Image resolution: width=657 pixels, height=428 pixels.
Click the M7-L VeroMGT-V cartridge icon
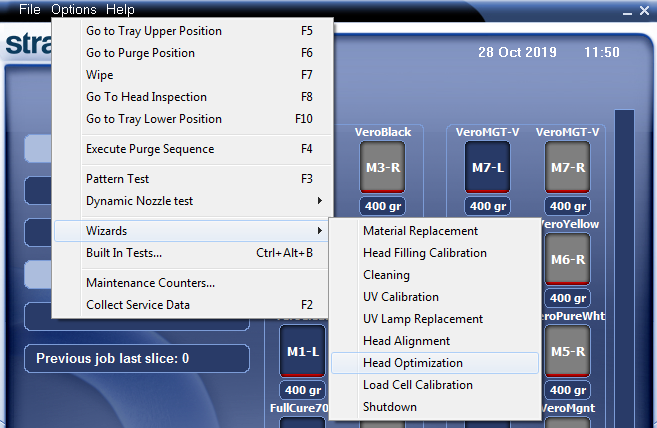487,167
